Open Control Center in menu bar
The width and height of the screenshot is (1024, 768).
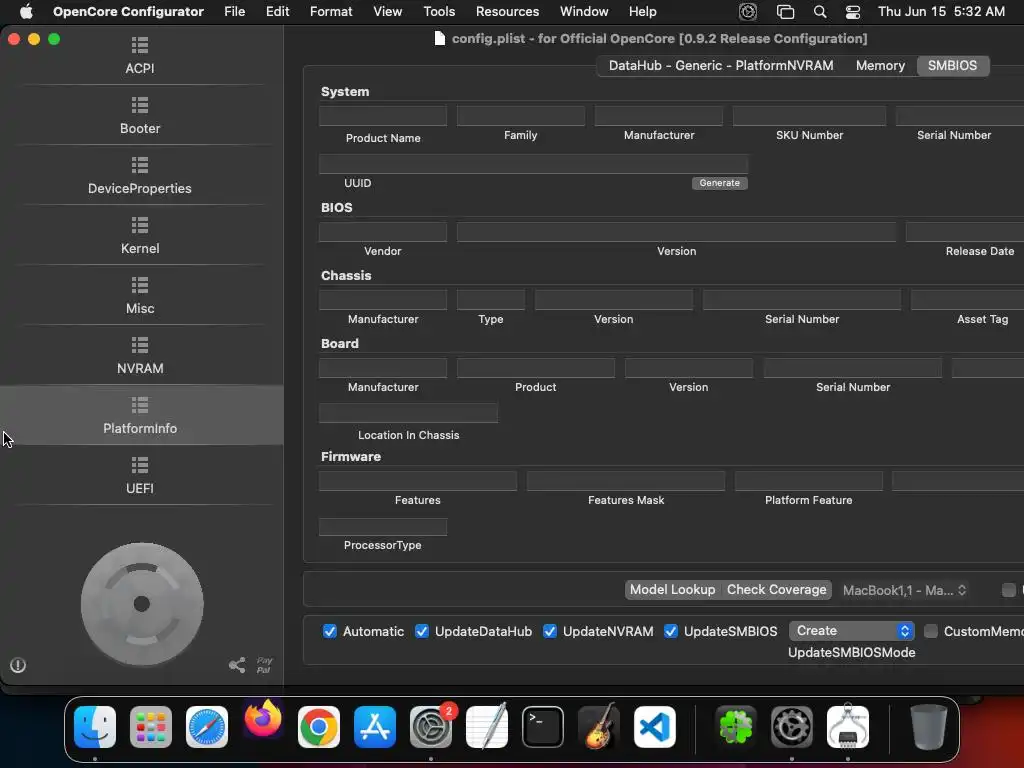852,12
